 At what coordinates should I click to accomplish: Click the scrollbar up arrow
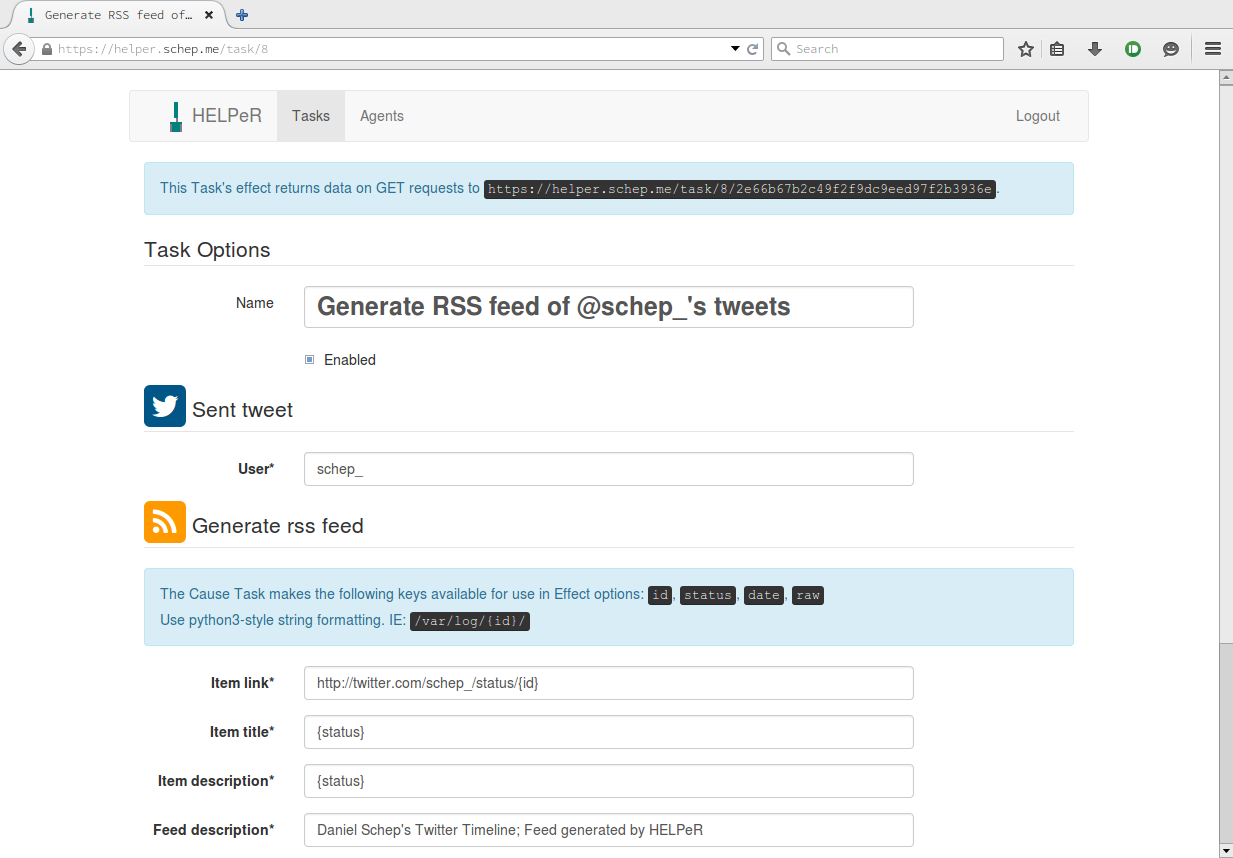pyautogui.click(x=1225, y=78)
